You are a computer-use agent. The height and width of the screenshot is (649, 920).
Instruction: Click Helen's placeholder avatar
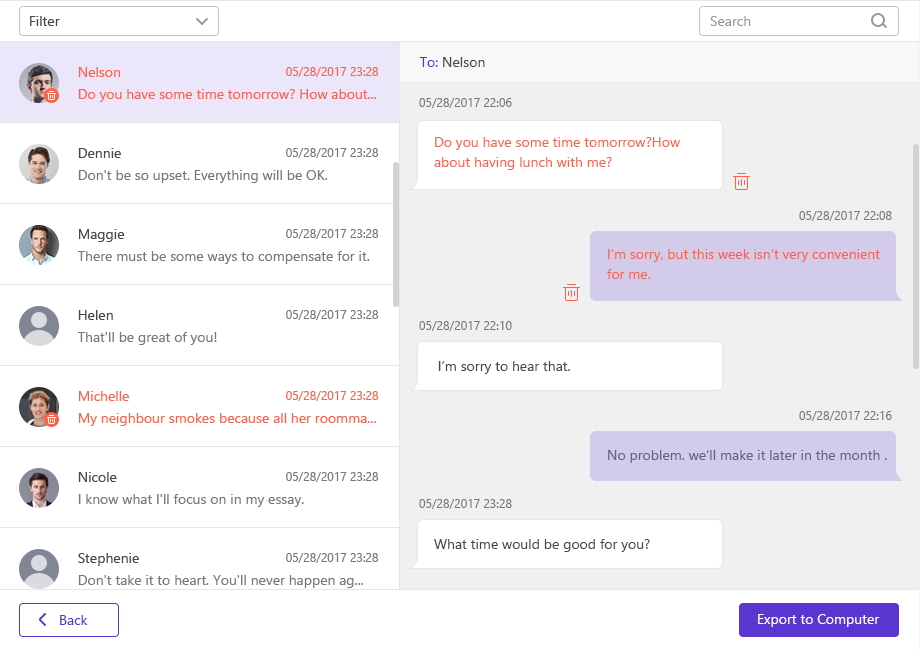pos(39,326)
